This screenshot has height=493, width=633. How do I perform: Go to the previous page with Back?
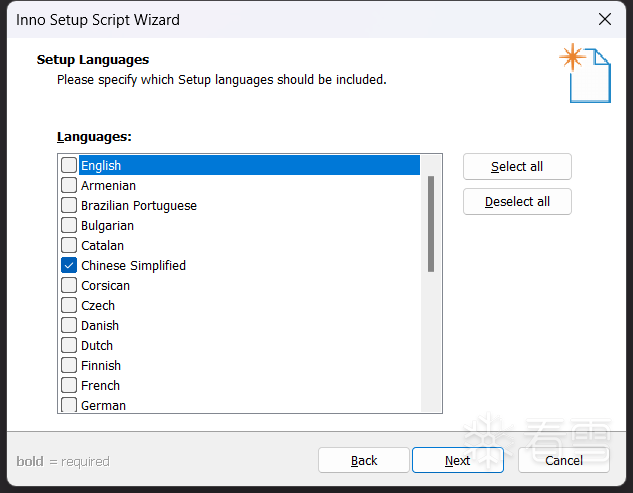click(x=364, y=460)
